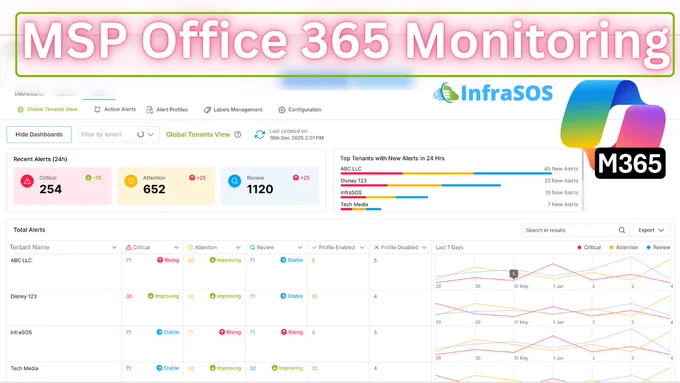Click the Hide Dashboards button
The image size is (680, 383).
(x=39, y=134)
